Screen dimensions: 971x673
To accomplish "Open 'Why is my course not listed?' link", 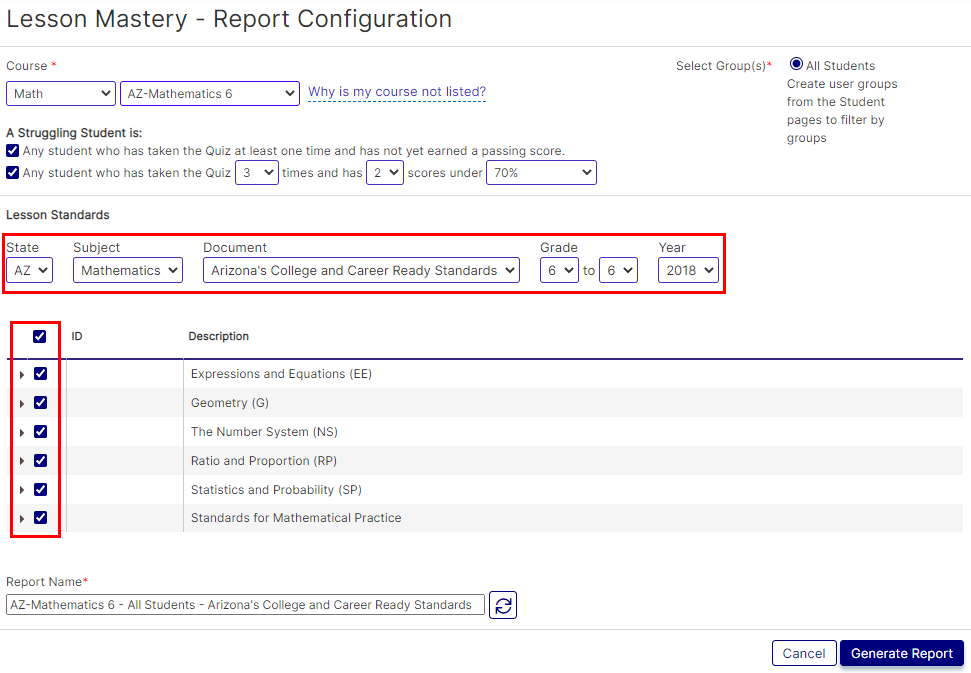I will [397, 92].
